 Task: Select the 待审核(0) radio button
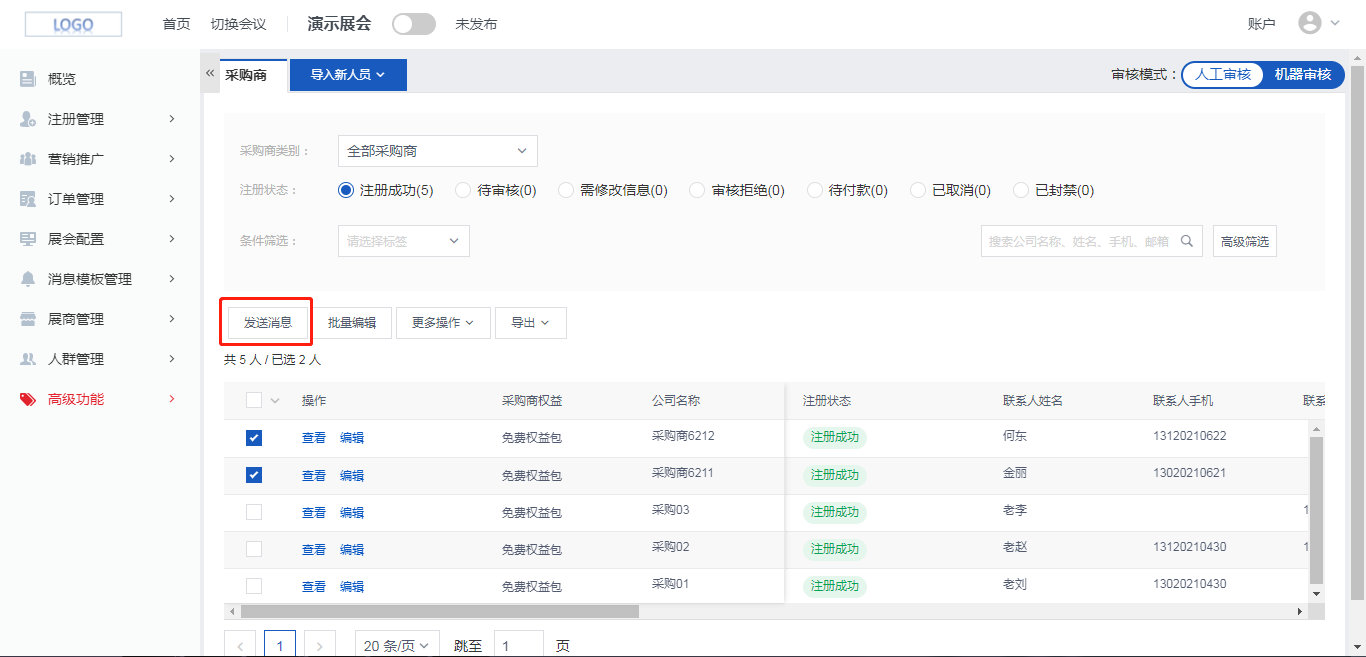(463, 190)
